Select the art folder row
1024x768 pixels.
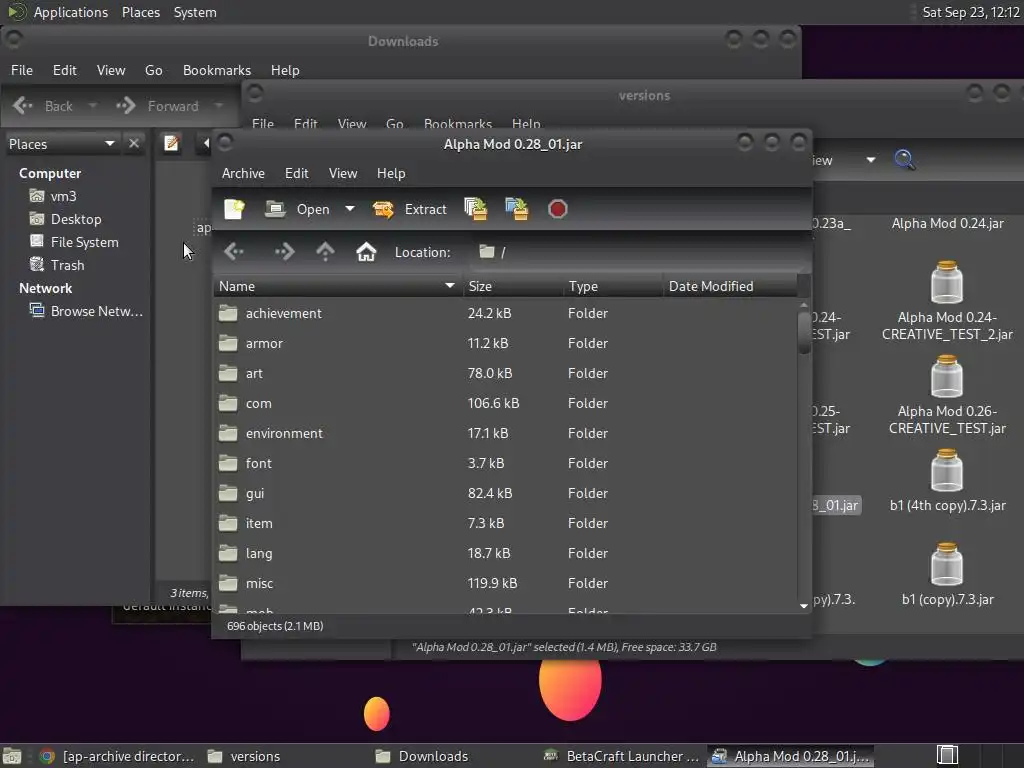[x=505, y=374]
